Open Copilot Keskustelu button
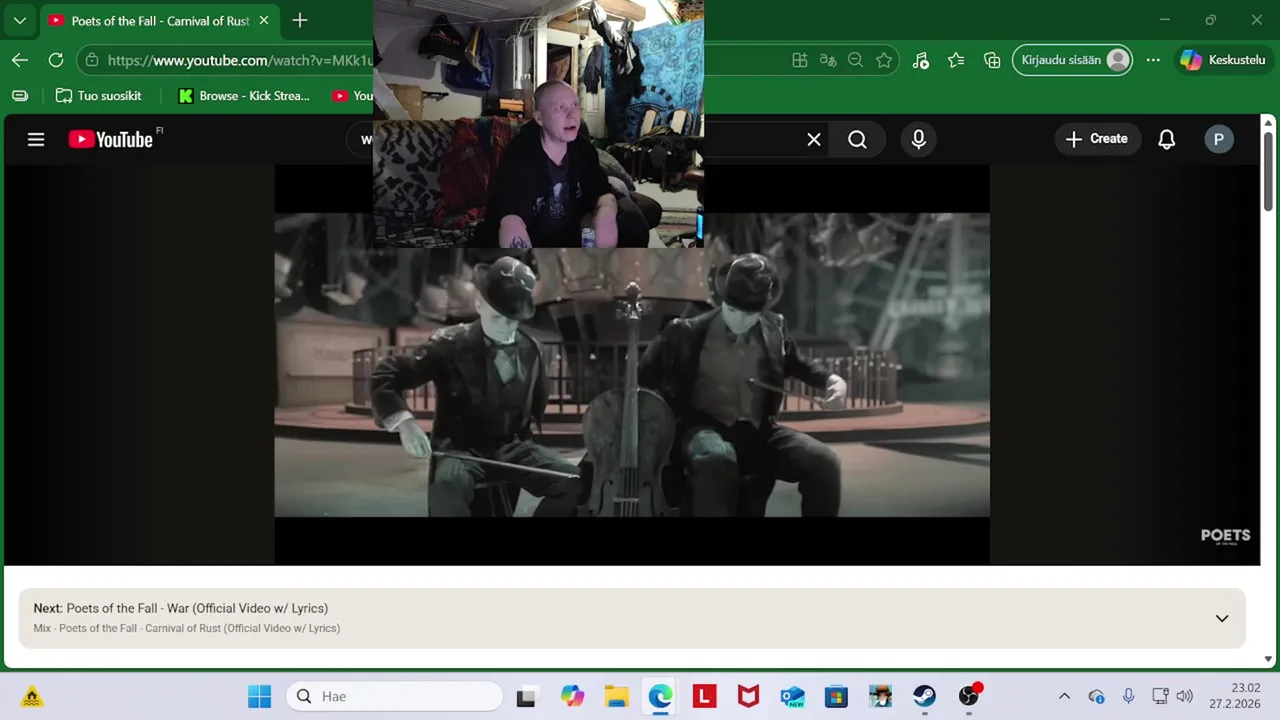Image resolution: width=1280 pixels, height=720 pixels. pos(1224,60)
